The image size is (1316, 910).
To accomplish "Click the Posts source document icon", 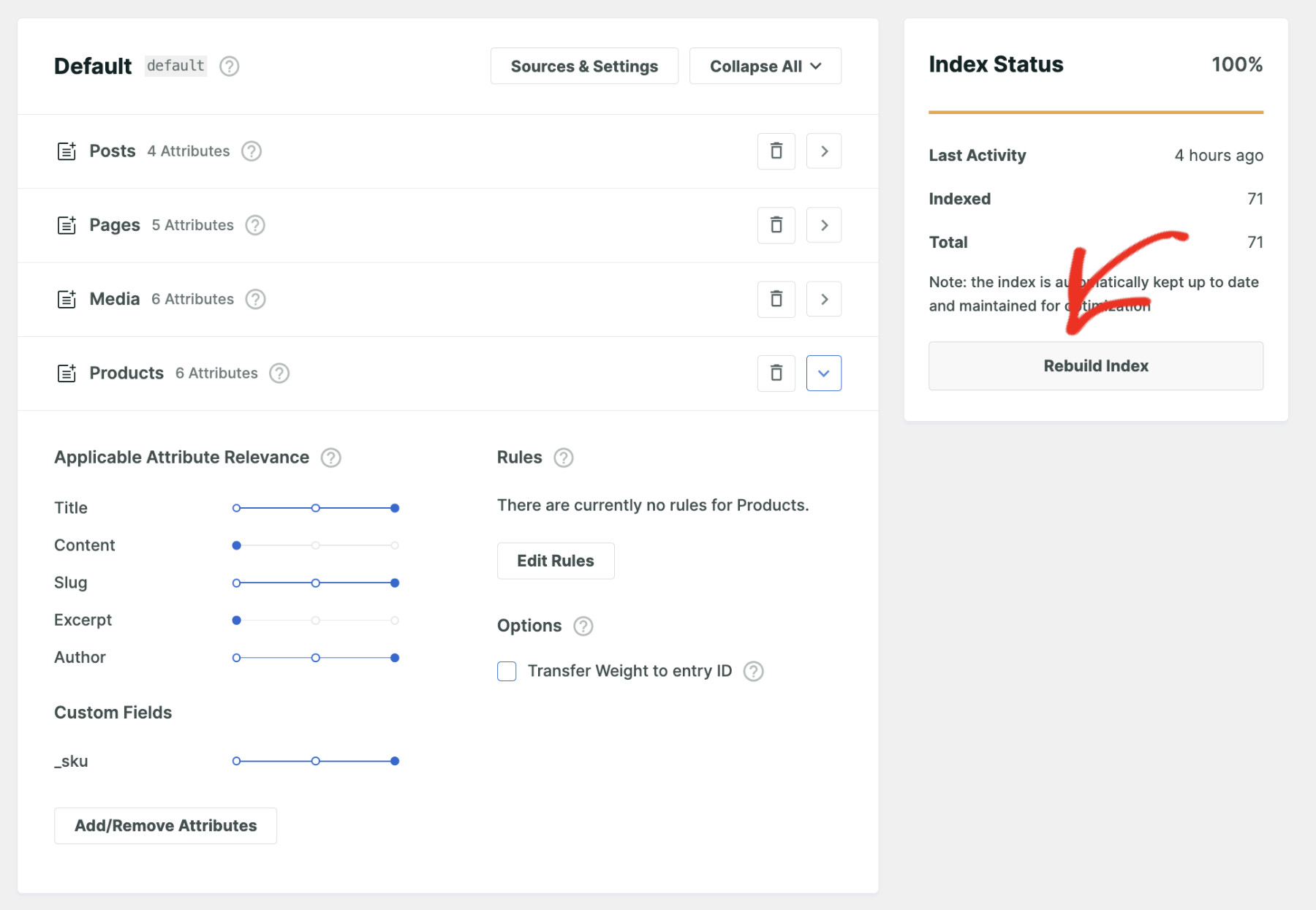I will point(67,151).
